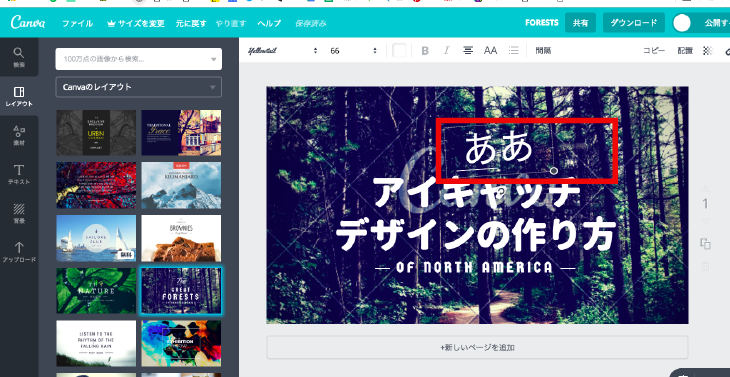Select the デザインの作り方 headline text

pos(476,234)
